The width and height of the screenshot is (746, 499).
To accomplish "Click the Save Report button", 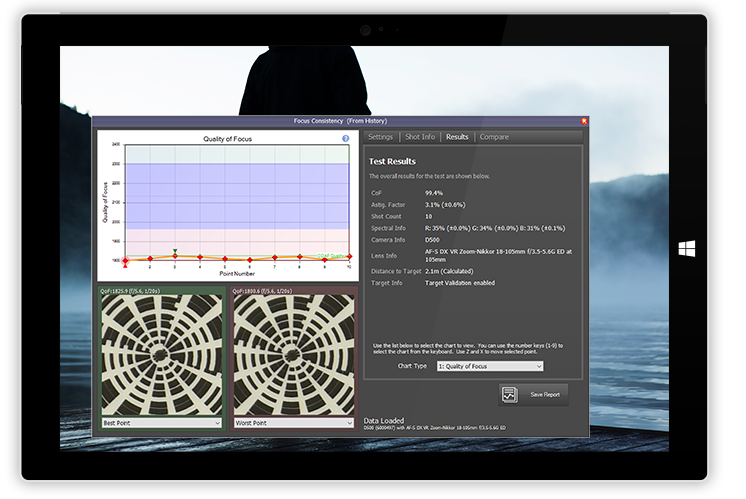I will [x=534, y=395].
